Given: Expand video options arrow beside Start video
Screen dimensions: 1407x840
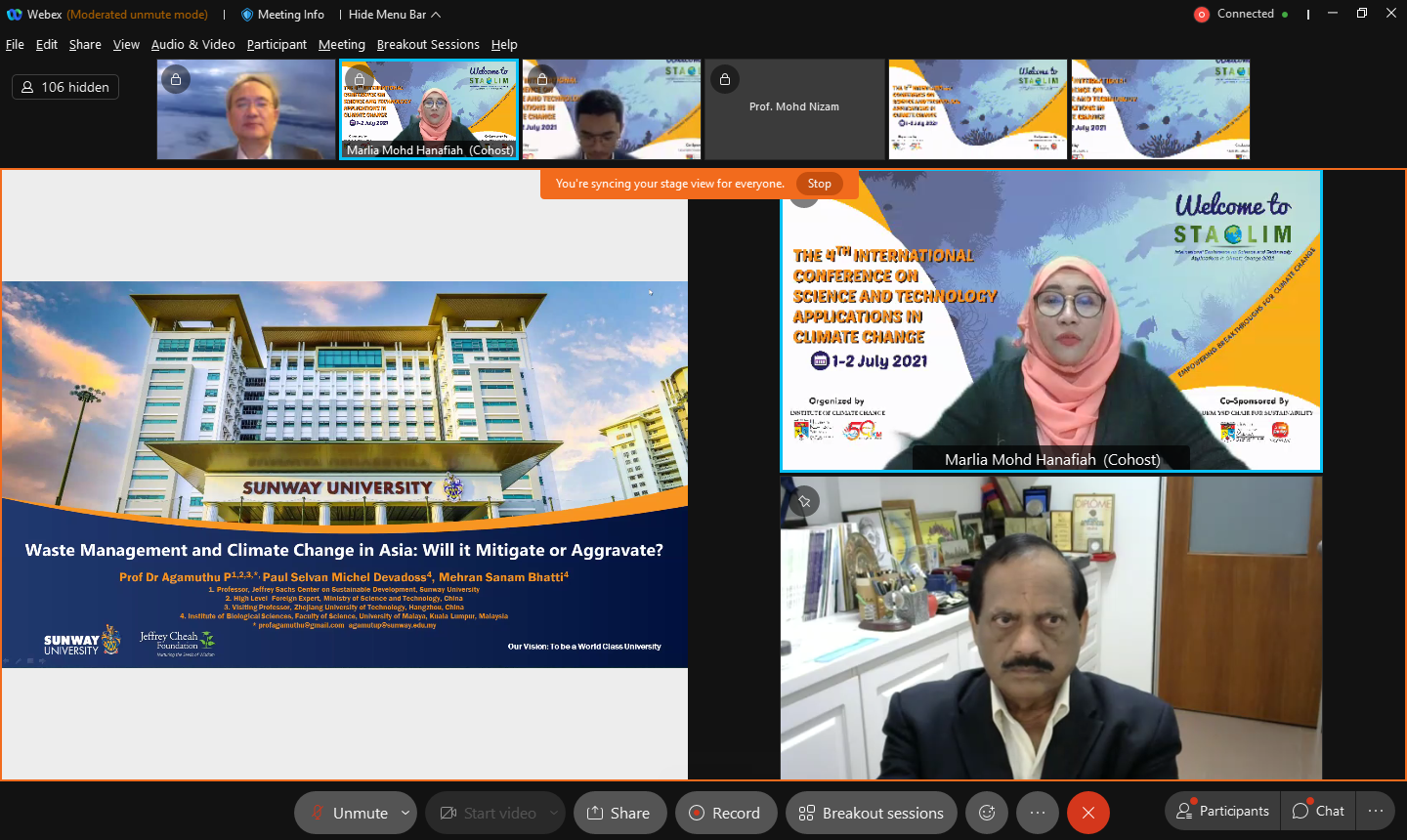Looking at the screenshot, I should pos(554,813).
